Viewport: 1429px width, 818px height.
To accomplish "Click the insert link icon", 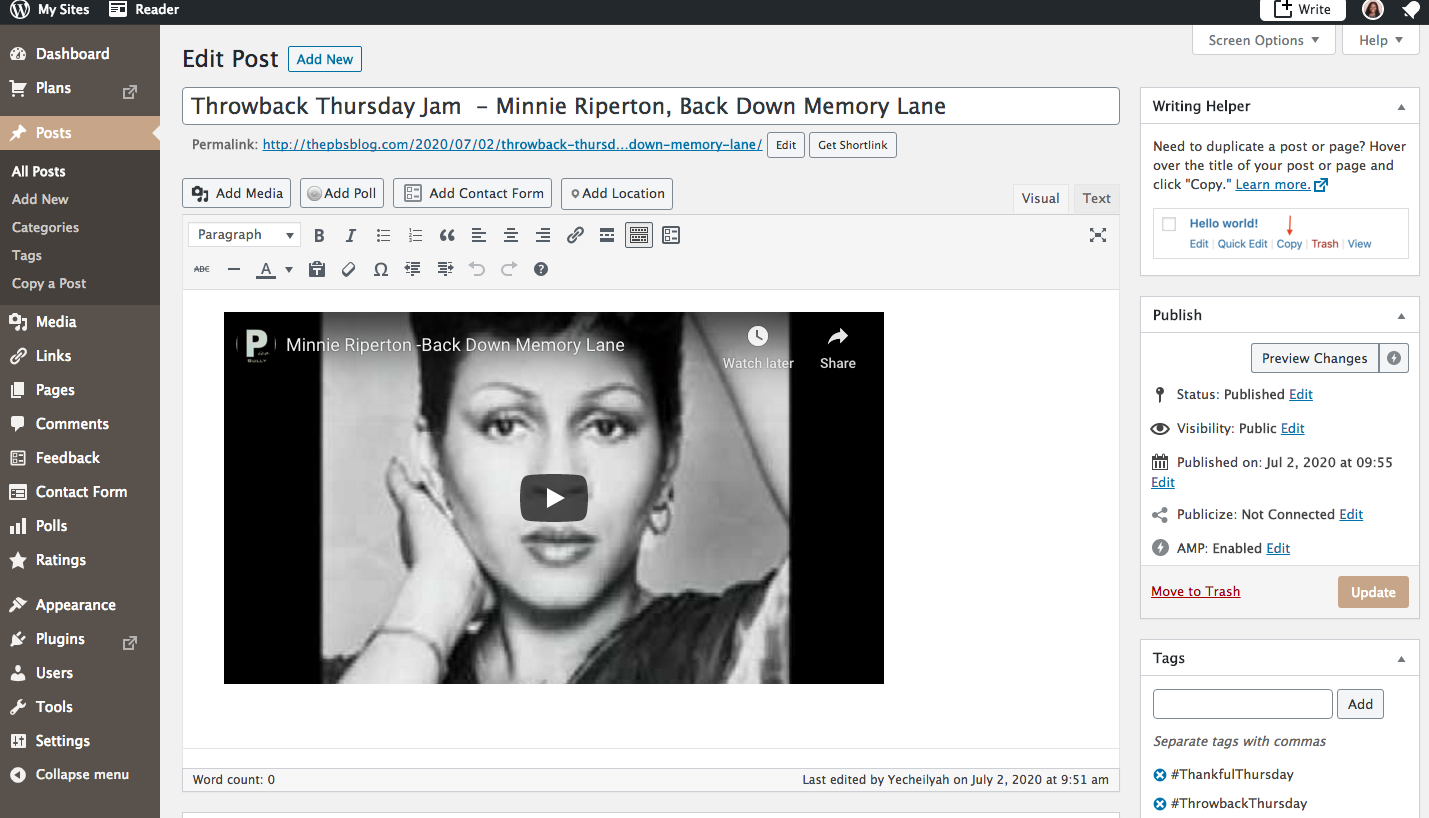I will 575,236.
